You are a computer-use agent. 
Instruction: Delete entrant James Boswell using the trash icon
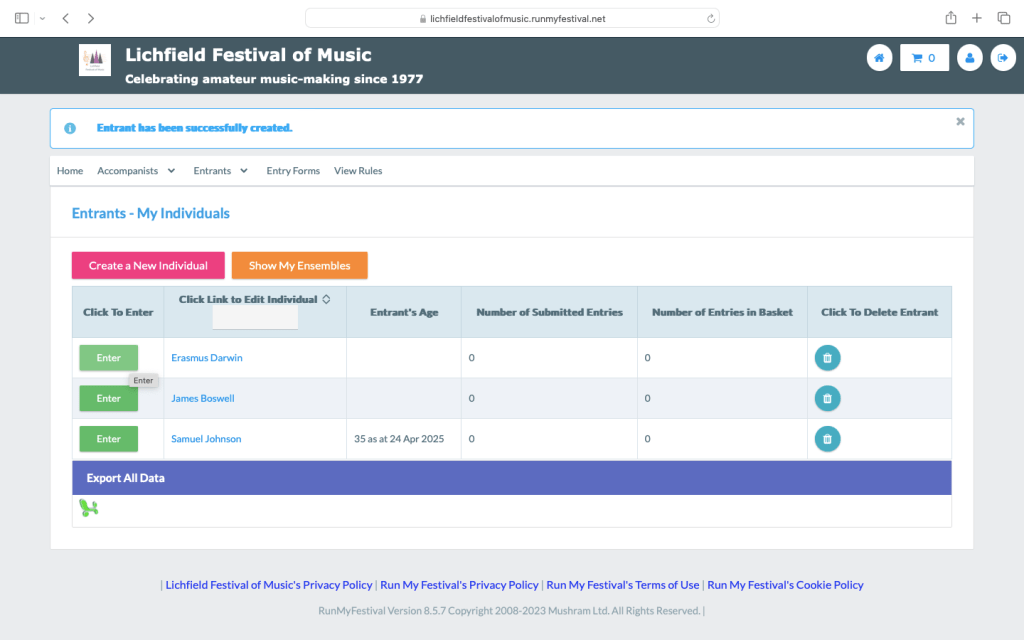tap(827, 398)
